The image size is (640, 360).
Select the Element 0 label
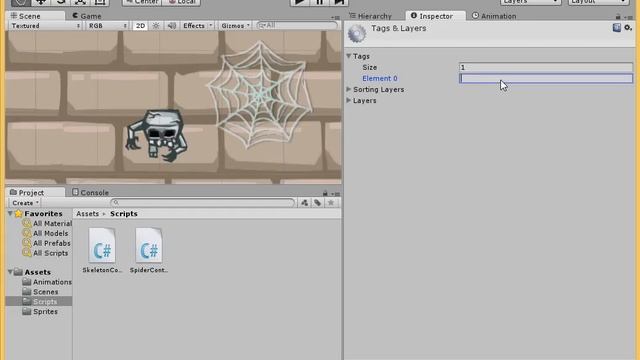point(380,78)
